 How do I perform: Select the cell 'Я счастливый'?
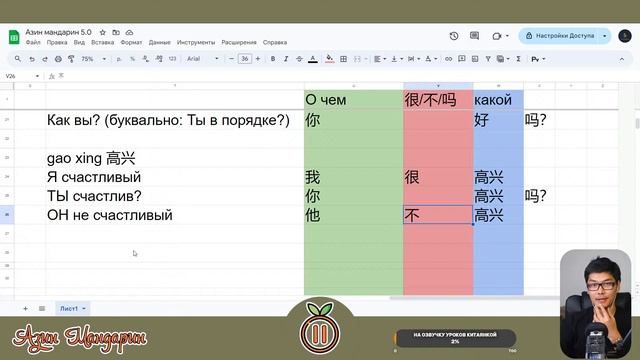pos(175,177)
